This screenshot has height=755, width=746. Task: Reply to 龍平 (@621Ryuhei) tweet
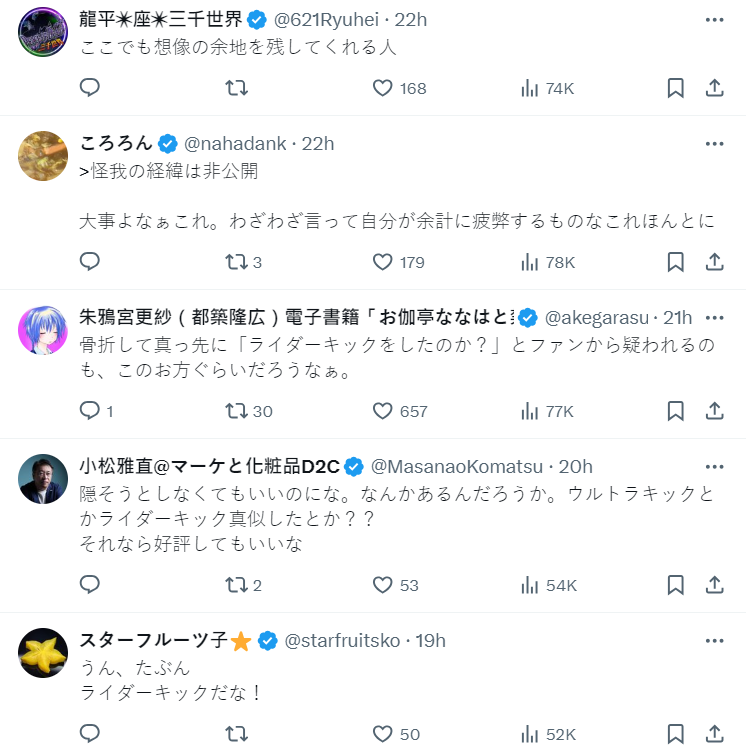tap(90, 88)
